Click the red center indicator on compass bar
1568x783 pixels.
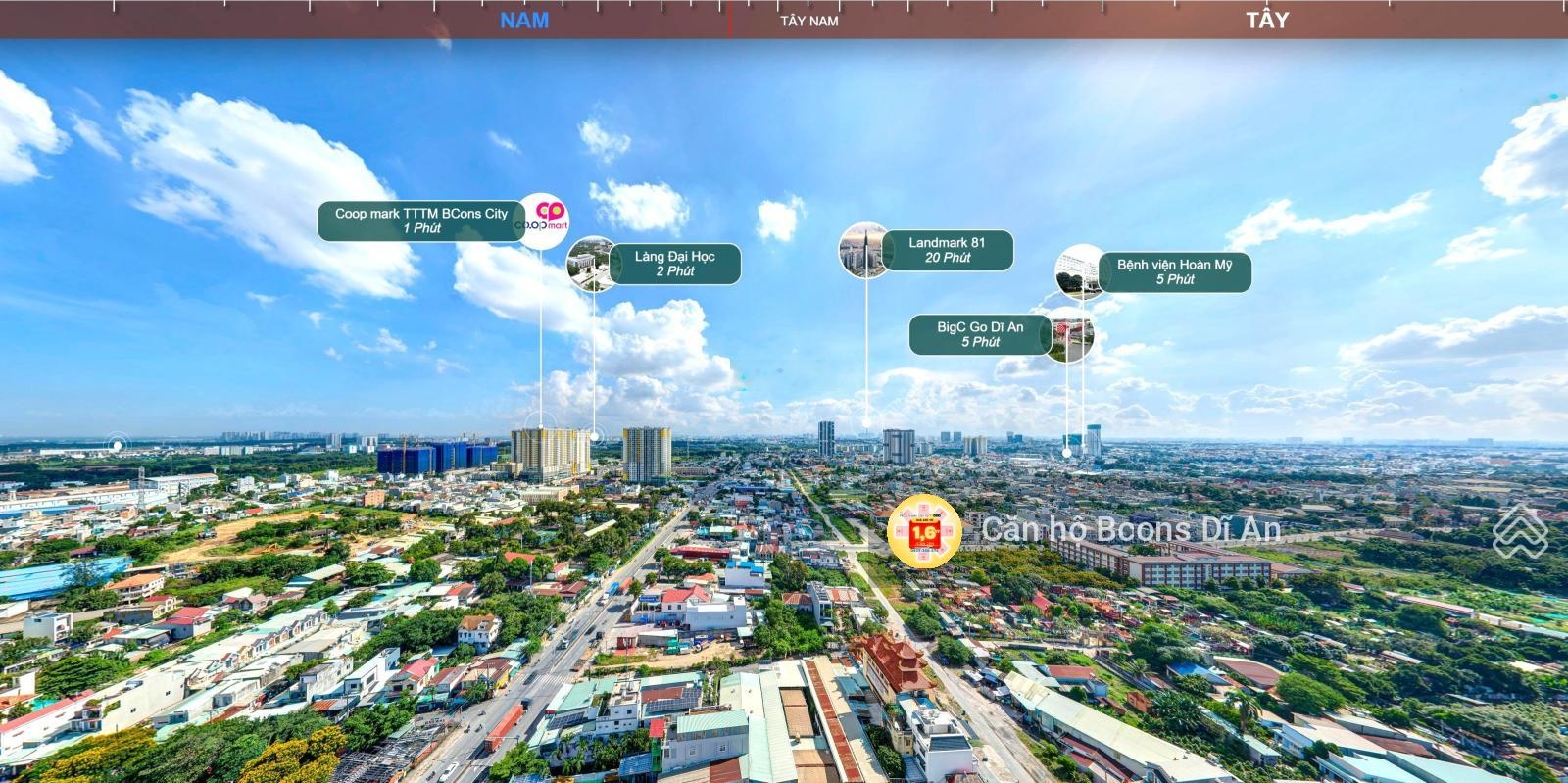pos(730,20)
